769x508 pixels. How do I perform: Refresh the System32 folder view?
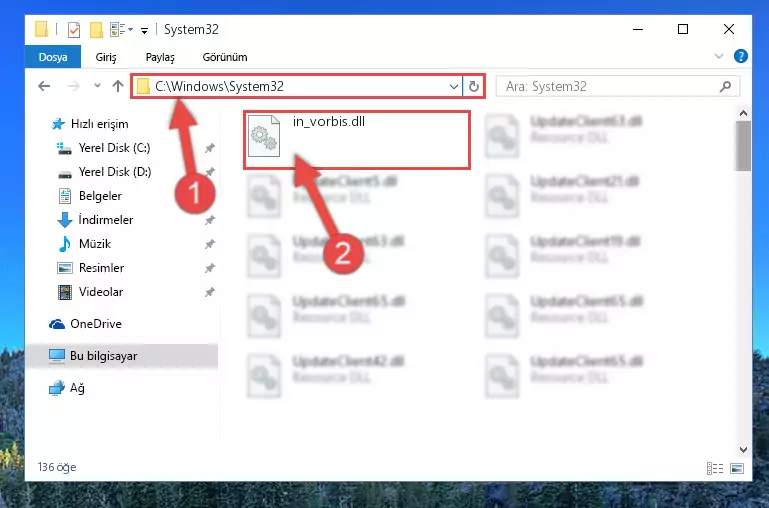473,87
